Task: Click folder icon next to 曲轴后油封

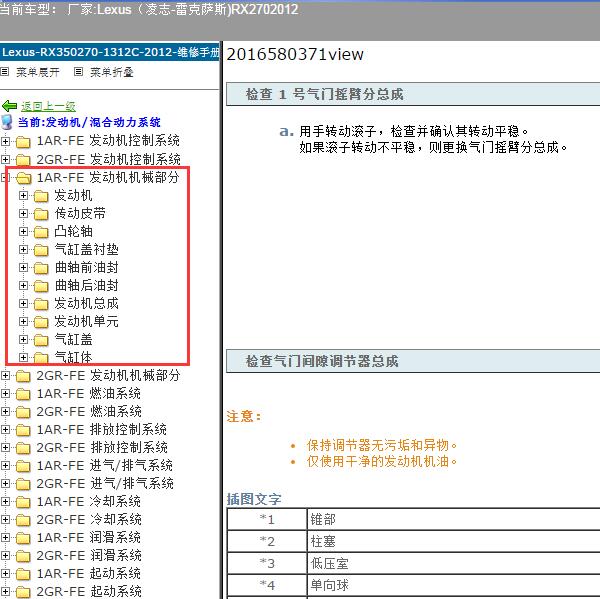Action: (41, 286)
